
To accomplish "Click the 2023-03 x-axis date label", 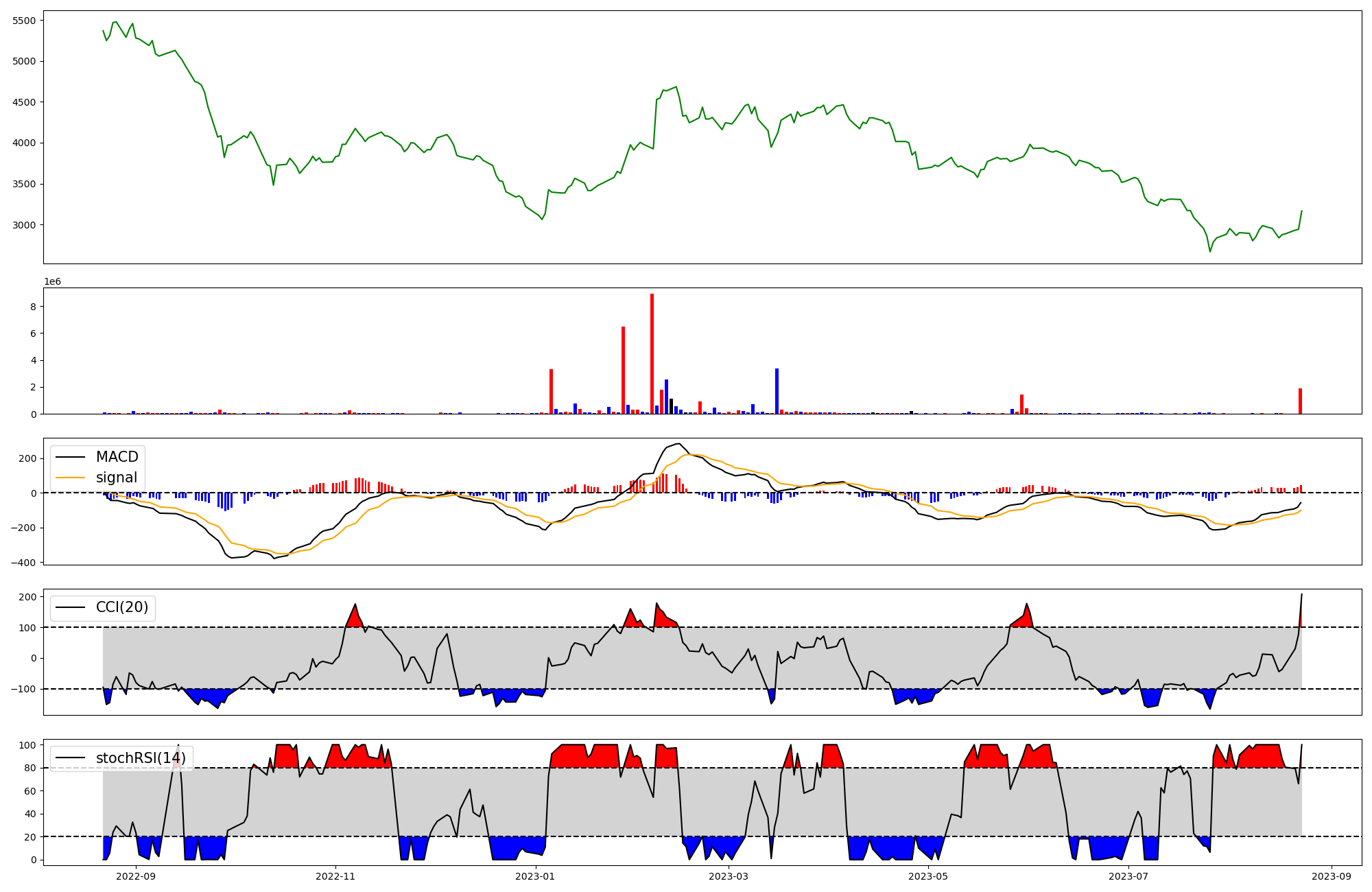I will [x=729, y=876].
